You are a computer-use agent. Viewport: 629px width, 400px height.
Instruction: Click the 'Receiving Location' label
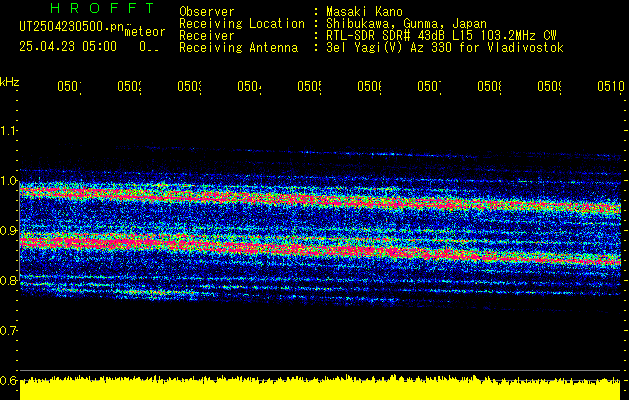[242, 24]
